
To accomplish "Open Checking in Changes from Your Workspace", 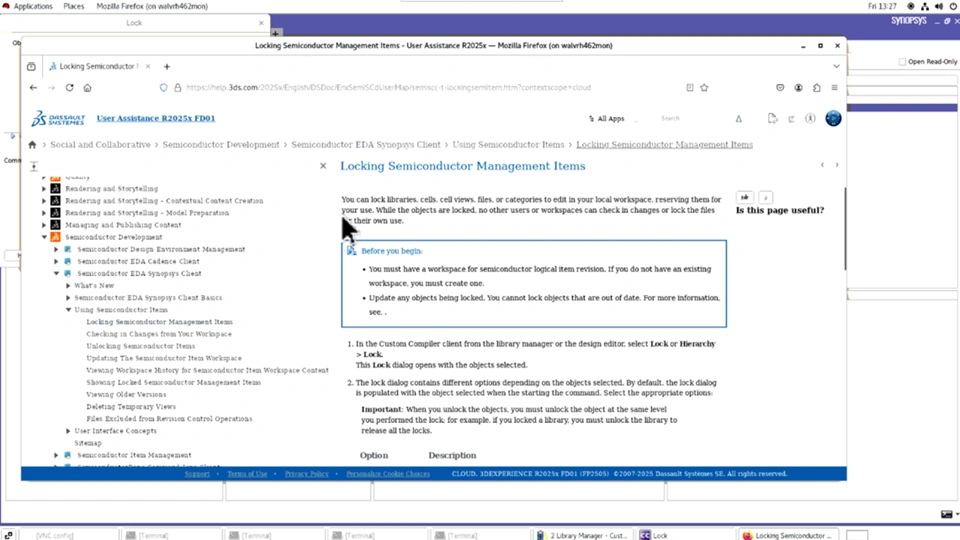I will click(159, 334).
